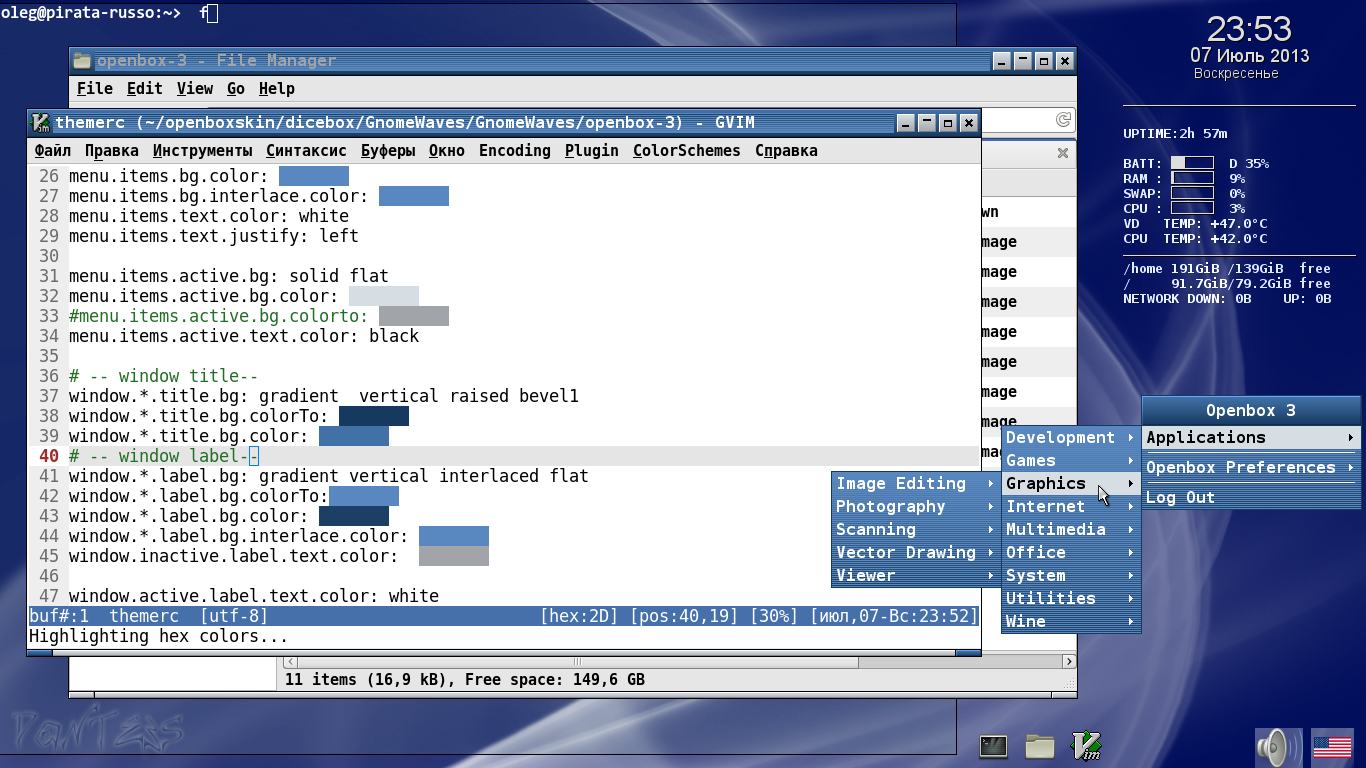
Task: Click the 23:53 desktop clock
Action: click(x=1249, y=29)
